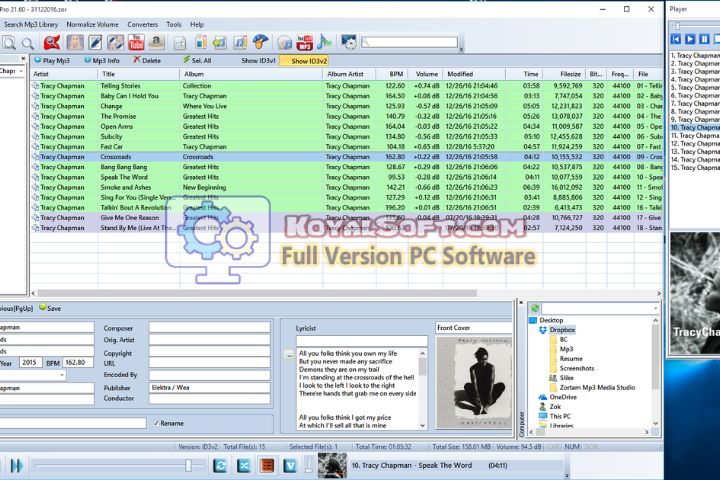
Task: Click the picture-with-pen toolbar icon
Action: (x=115, y=42)
